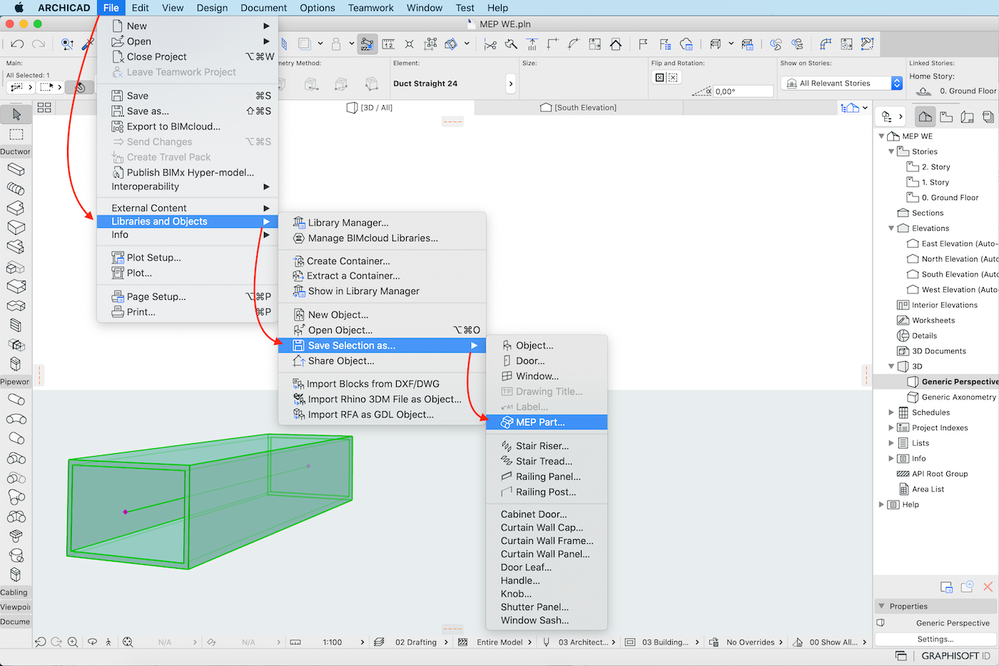
Task: Open the 03 Building... popup in bottom bar
Action: click(663, 642)
